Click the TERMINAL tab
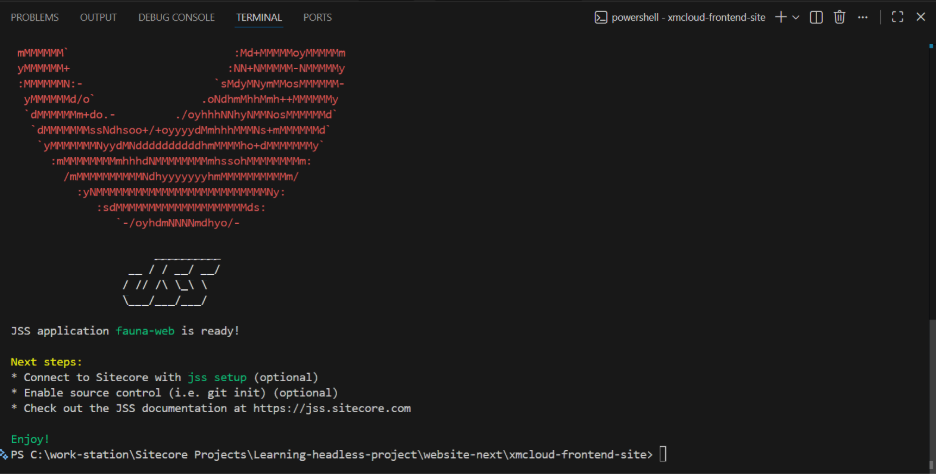This screenshot has width=936, height=474. [x=259, y=17]
